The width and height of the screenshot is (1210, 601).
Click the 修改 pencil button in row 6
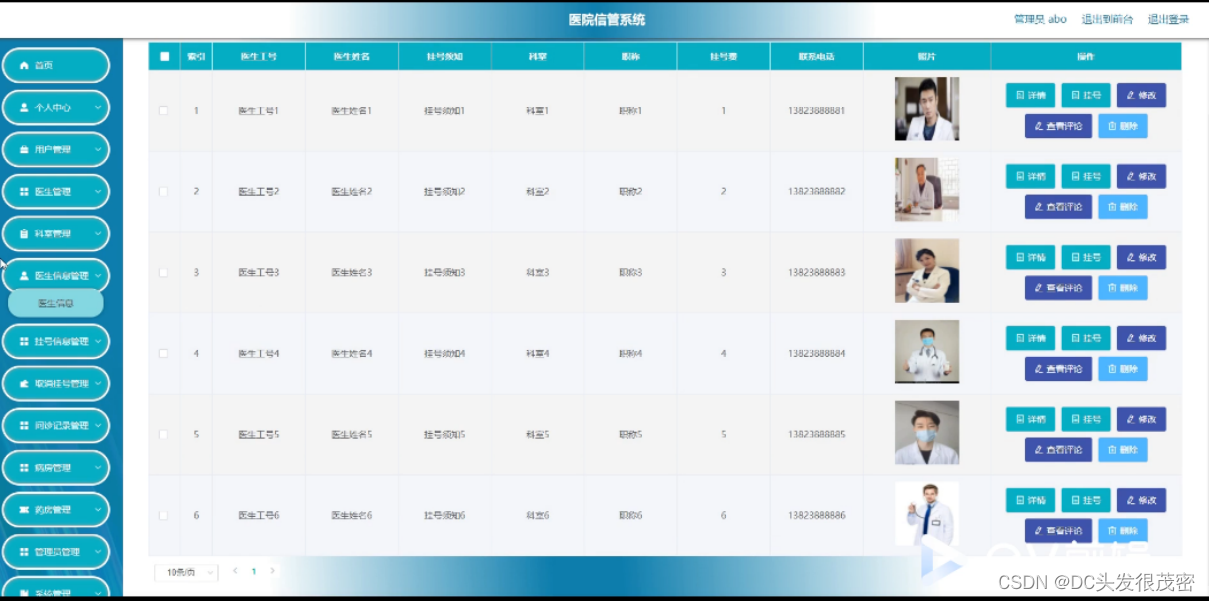1141,500
